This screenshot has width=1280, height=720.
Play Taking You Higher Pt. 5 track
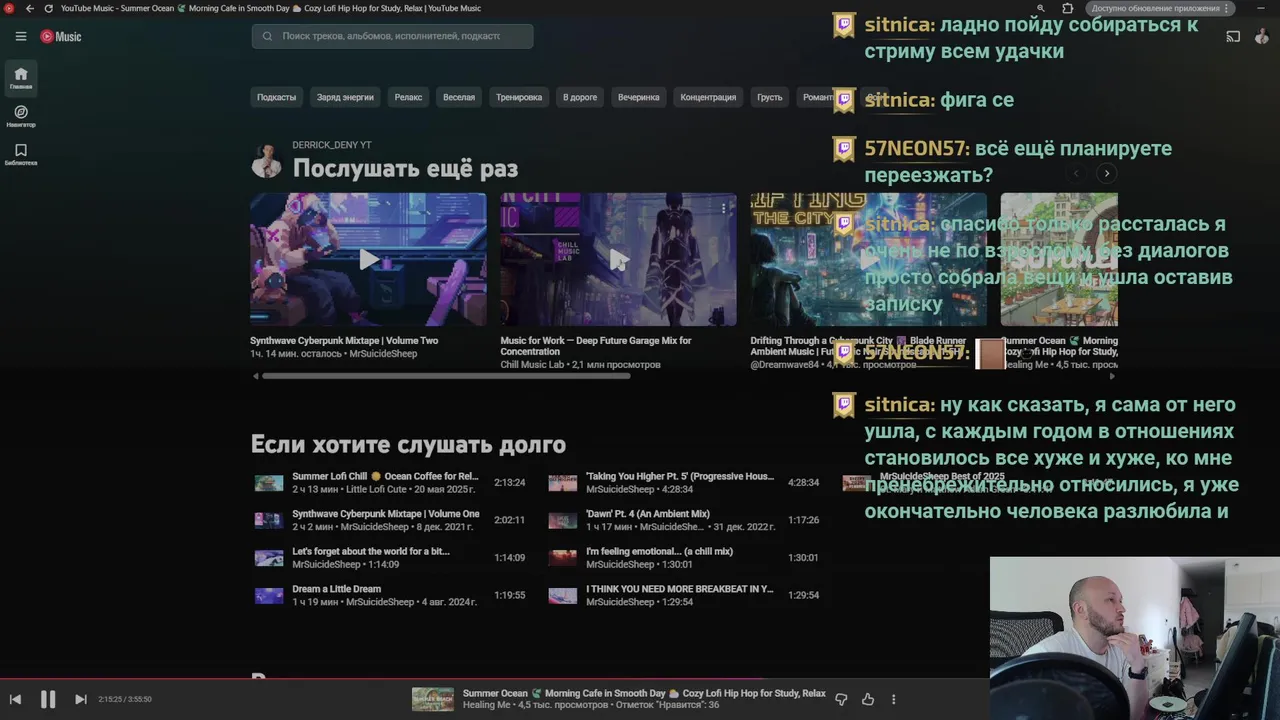point(680,476)
